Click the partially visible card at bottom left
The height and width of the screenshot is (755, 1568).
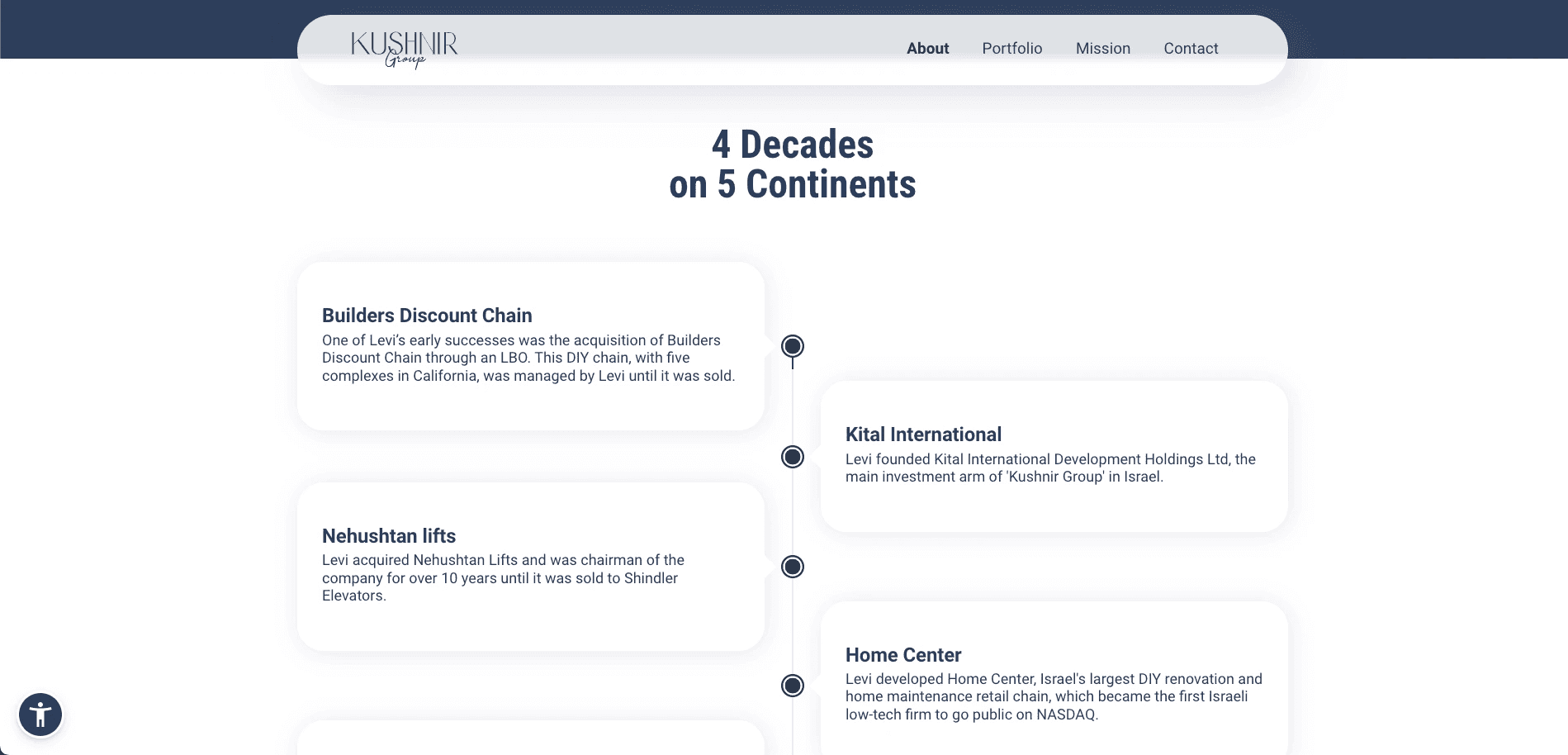coord(531,738)
